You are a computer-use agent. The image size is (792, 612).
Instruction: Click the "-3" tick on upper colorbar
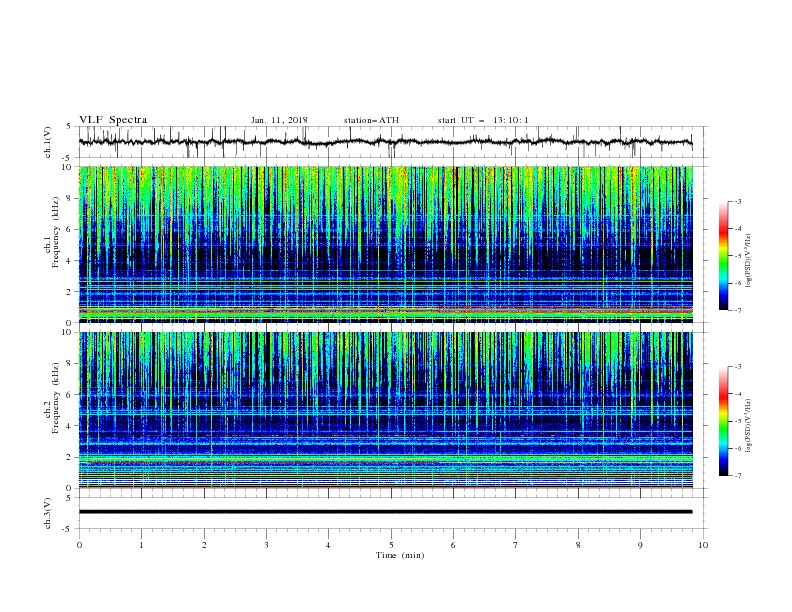point(737,201)
